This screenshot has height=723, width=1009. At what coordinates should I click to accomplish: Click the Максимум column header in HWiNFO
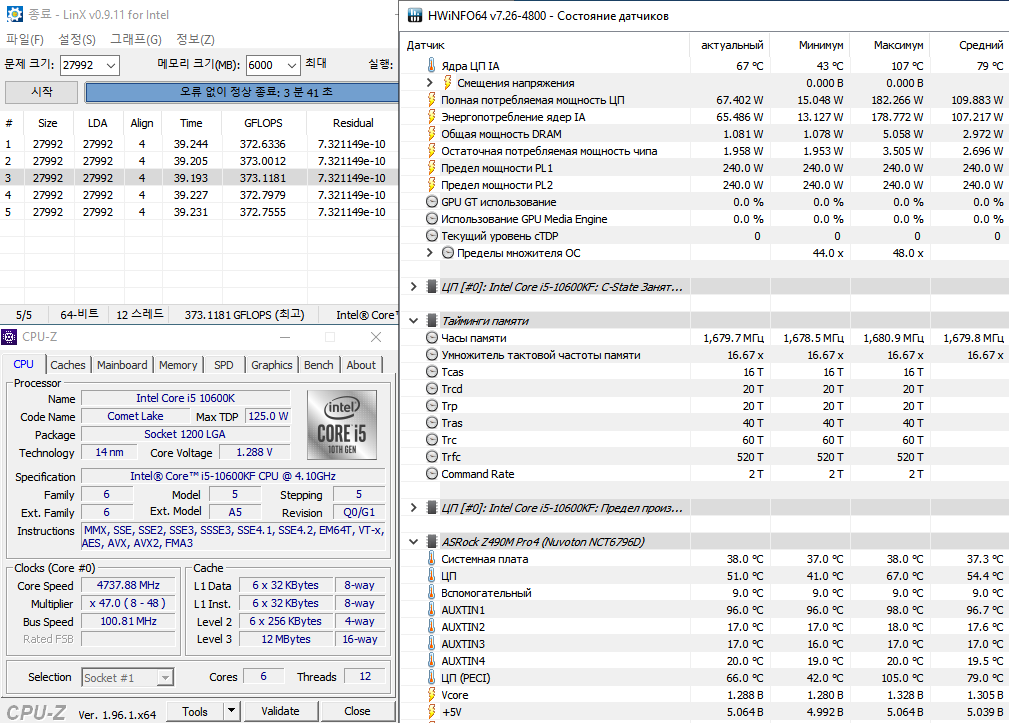tap(891, 45)
